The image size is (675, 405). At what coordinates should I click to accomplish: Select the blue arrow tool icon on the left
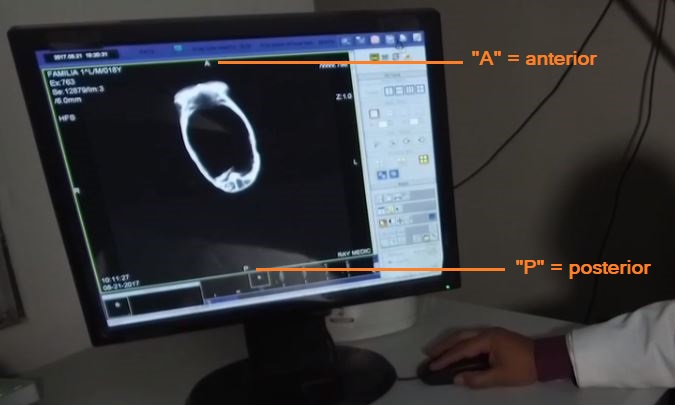click(381, 176)
